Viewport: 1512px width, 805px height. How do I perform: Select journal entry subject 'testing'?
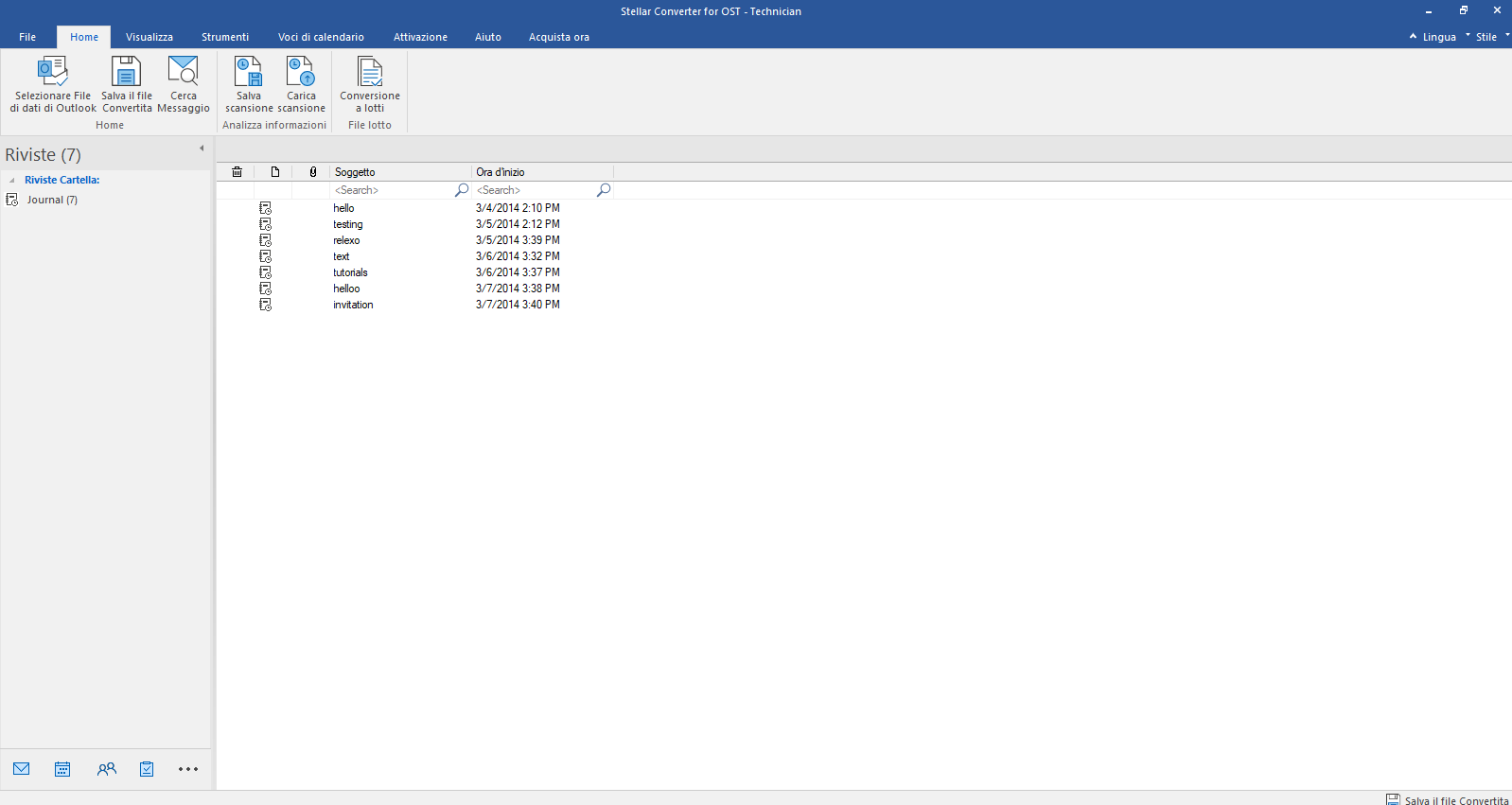(348, 224)
